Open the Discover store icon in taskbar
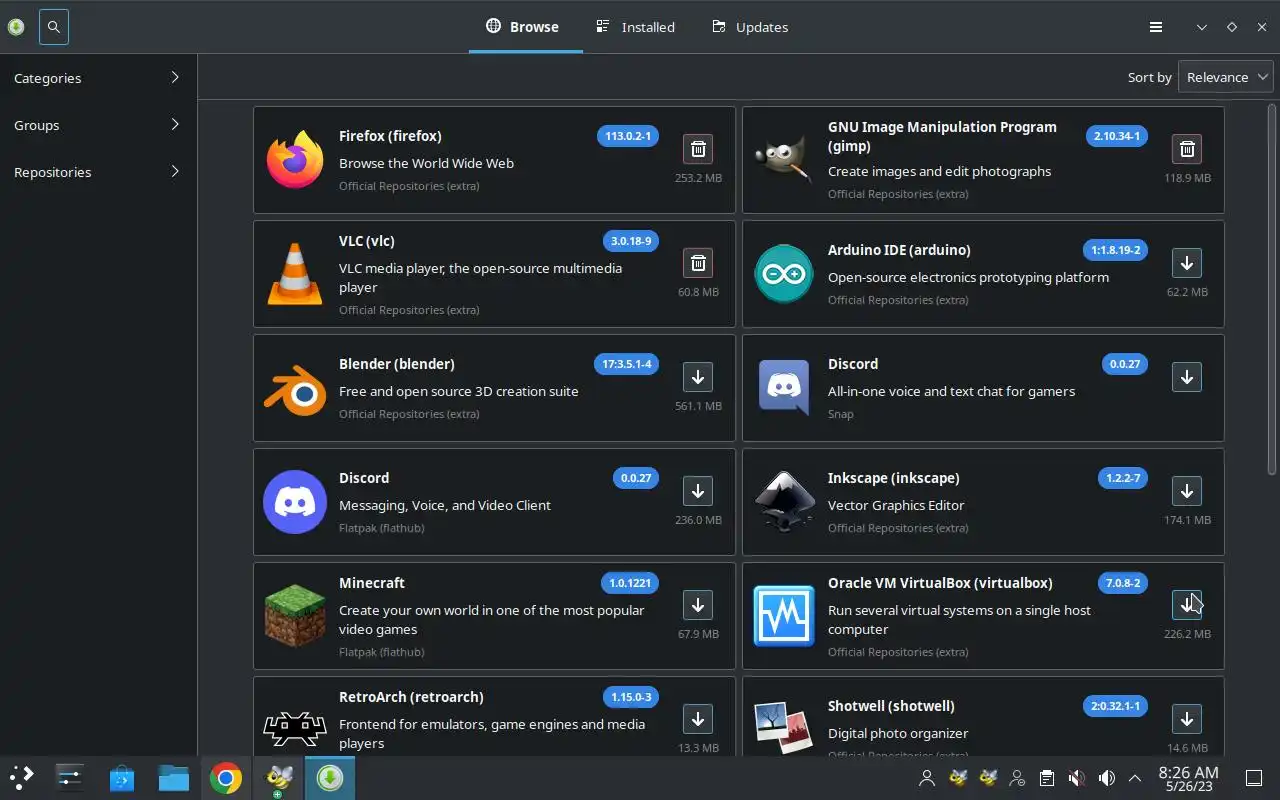 pos(122,777)
